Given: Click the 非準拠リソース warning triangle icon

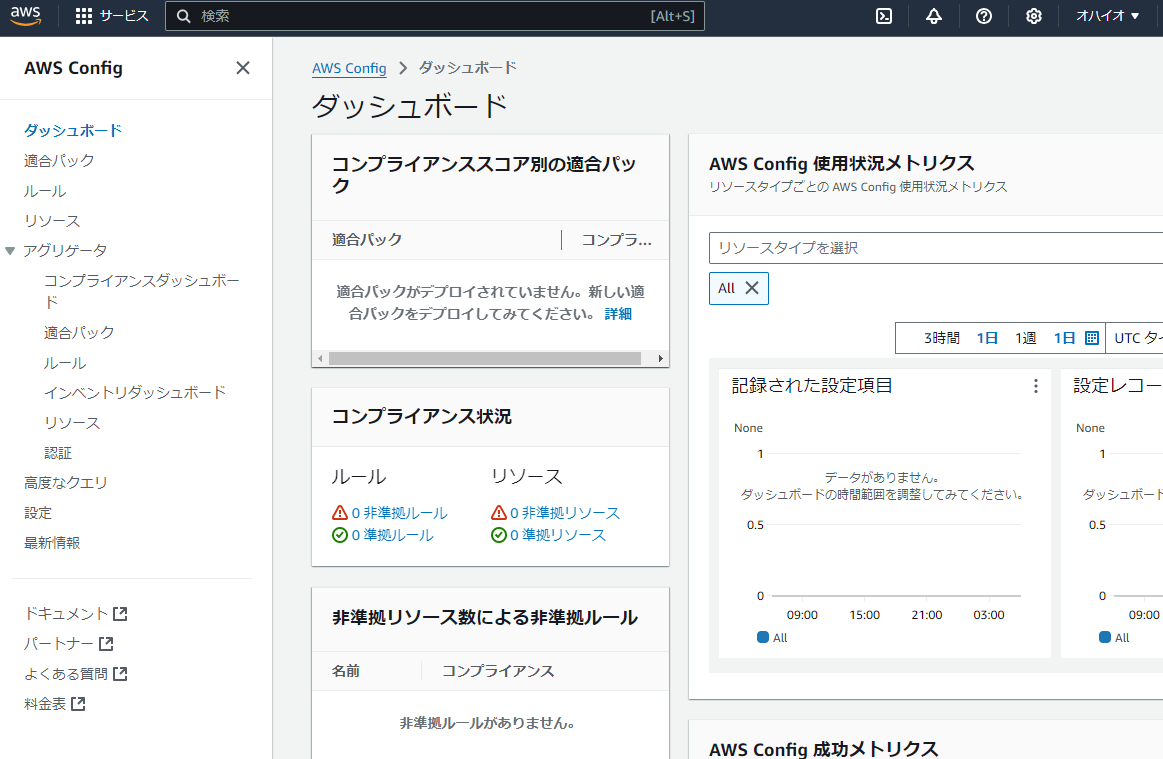Looking at the screenshot, I should [x=498, y=513].
